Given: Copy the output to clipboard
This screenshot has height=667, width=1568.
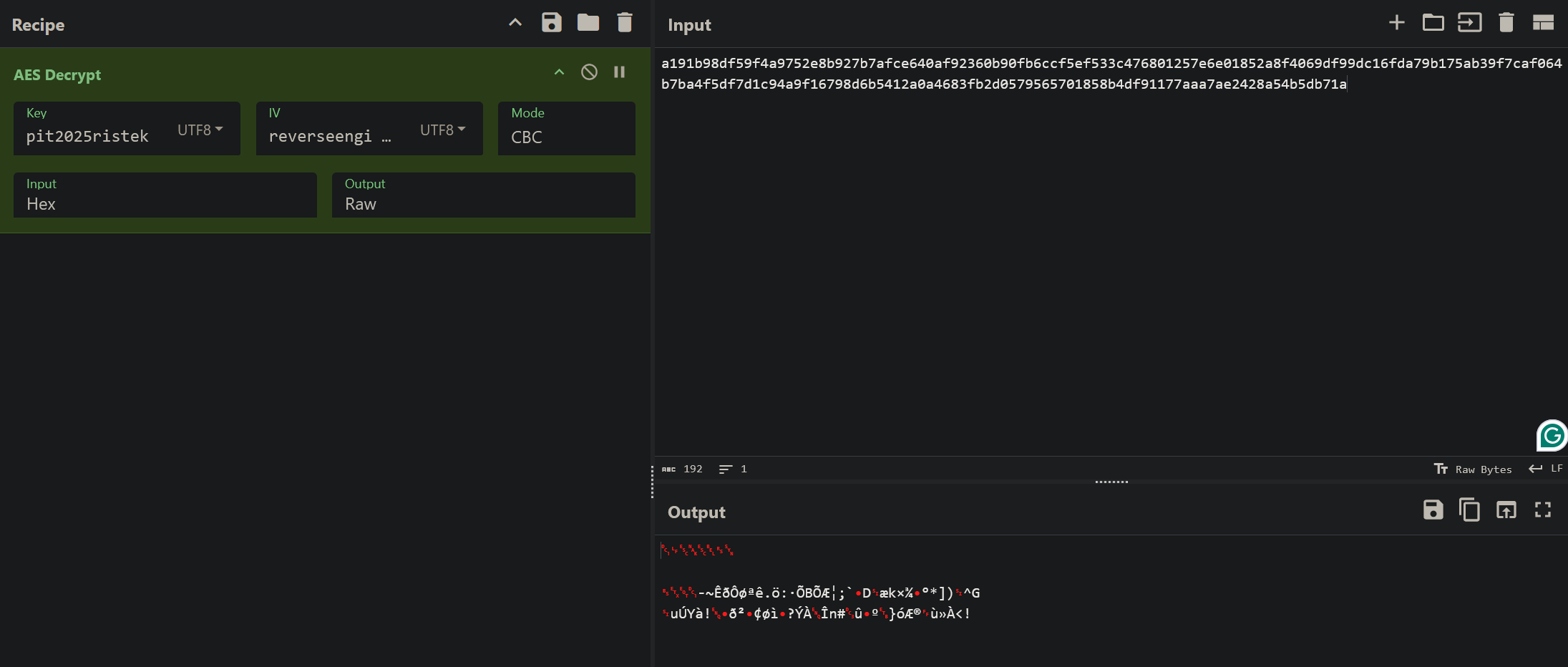Looking at the screenshot, I should [1469, 510].
